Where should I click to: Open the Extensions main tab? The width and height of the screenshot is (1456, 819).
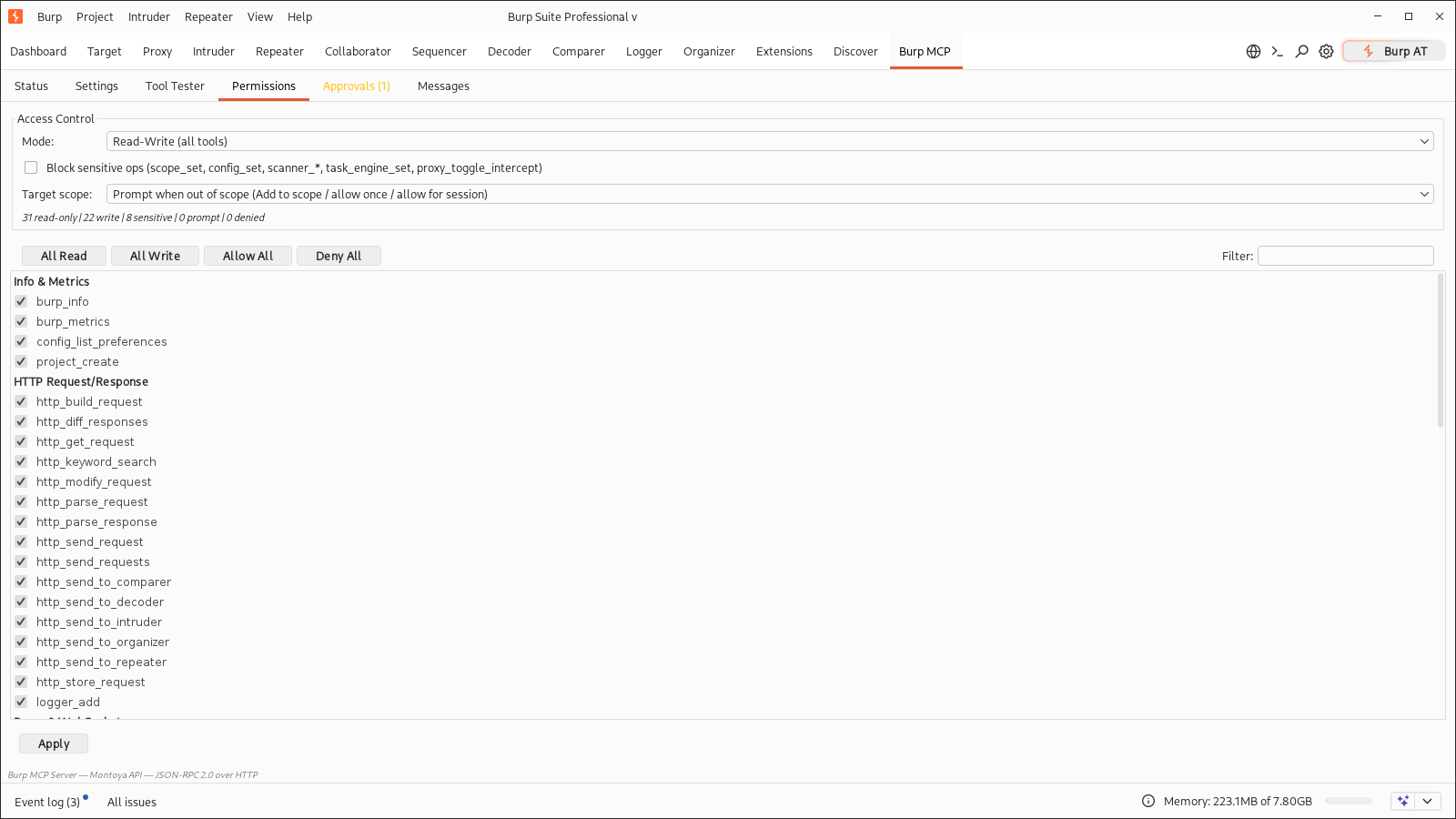(x=784, y=52)
